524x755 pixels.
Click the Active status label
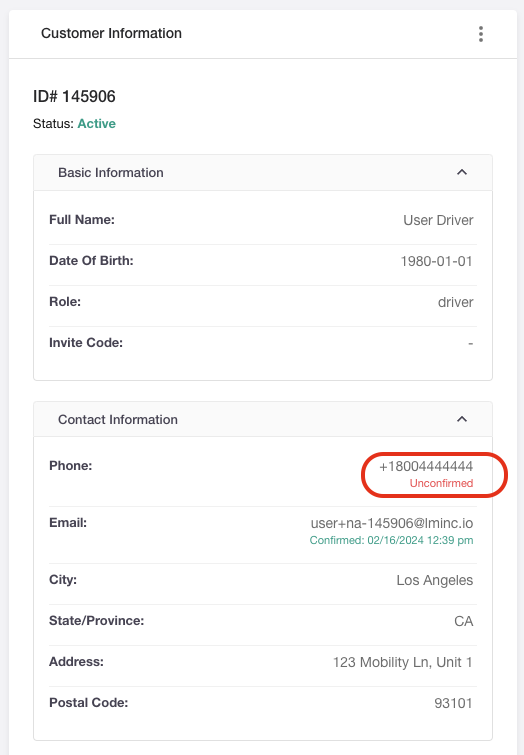(x=97, y=124)
